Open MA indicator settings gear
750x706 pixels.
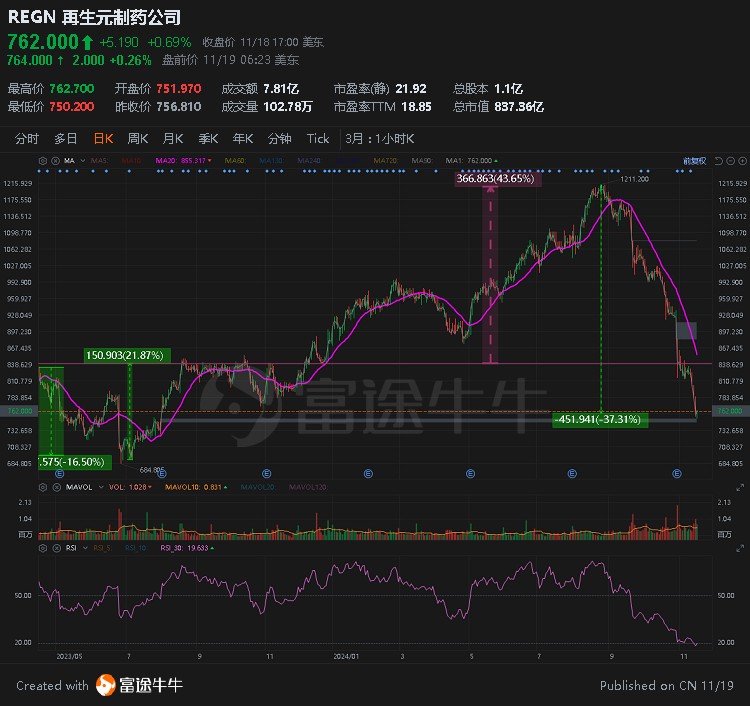click(x=43, y=161)
